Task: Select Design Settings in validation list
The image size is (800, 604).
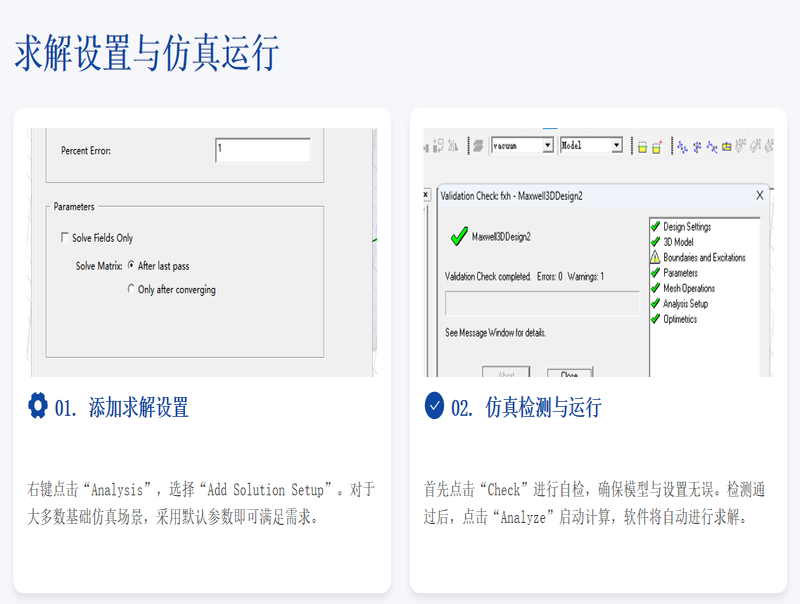Action: (687, 227)
